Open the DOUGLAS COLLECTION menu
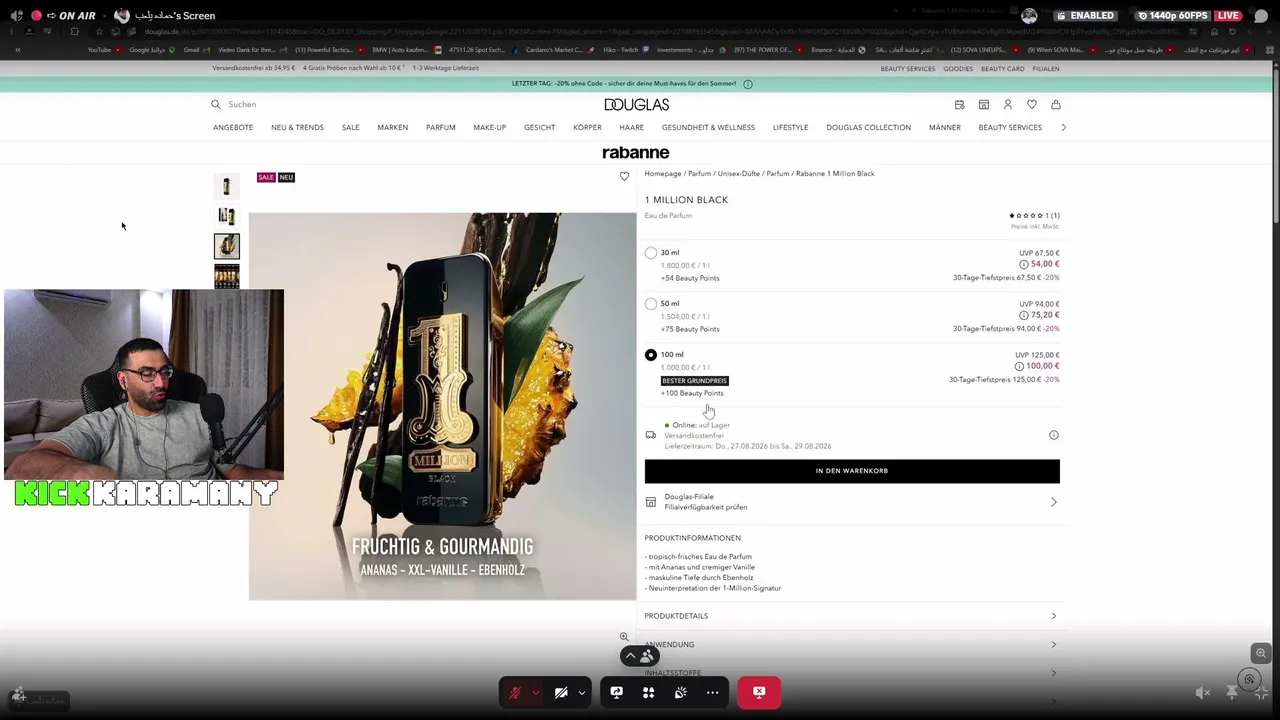Image resolution: width=1280 pixels, height=720 pixels. click(x=869, y=128)
